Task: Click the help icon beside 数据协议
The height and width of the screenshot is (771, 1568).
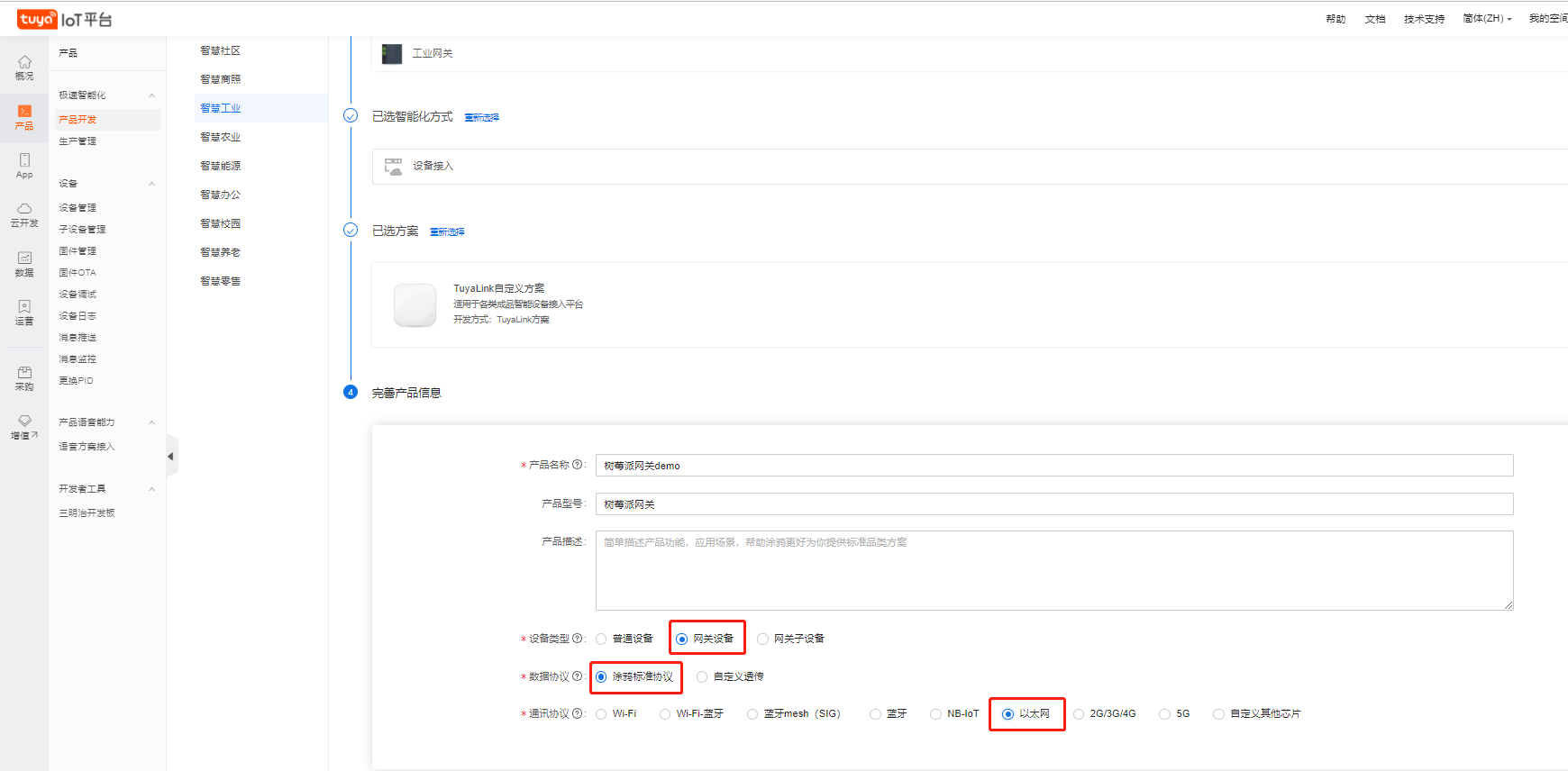Action: [x=578, y=676]
